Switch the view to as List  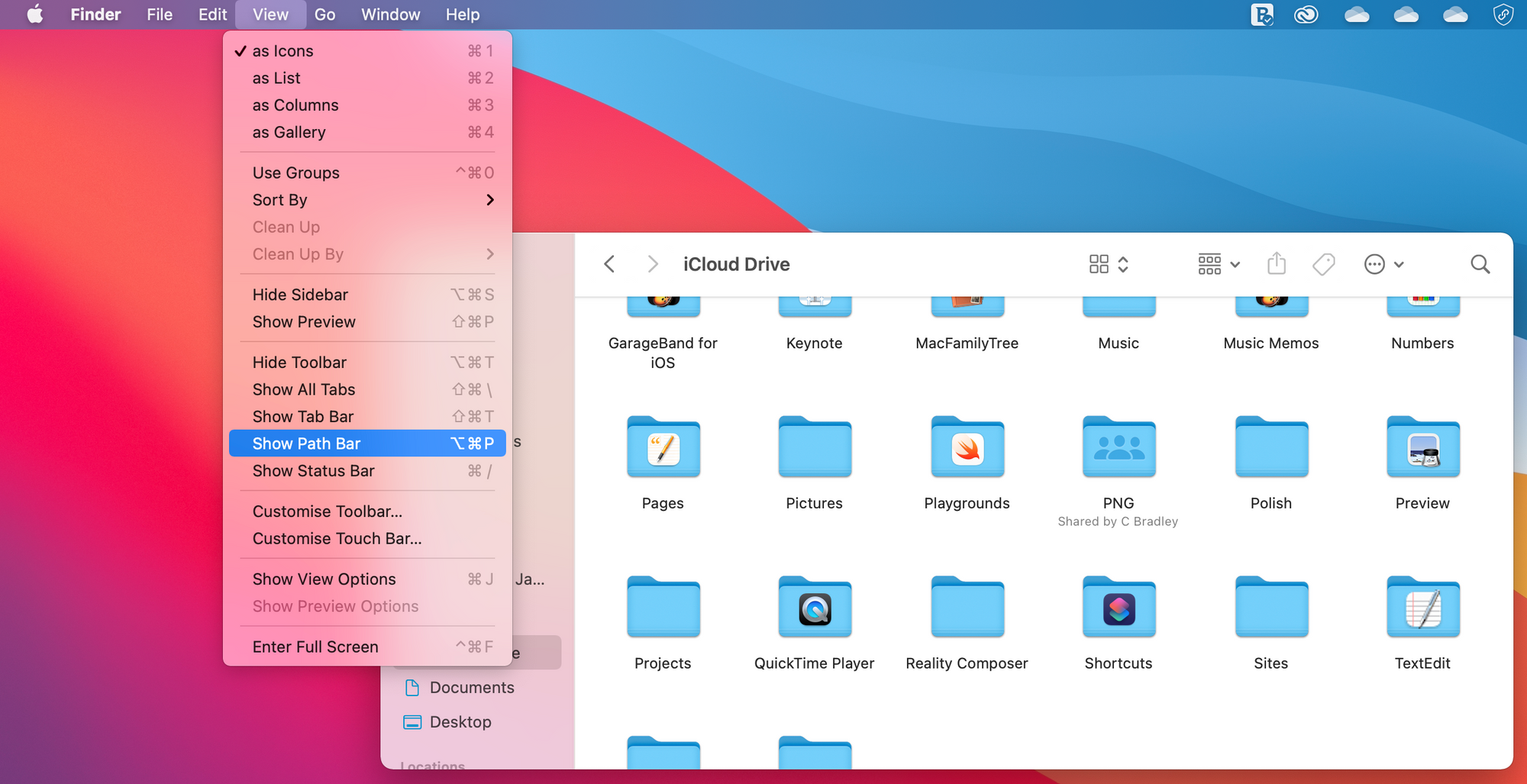tap(276, 77)
